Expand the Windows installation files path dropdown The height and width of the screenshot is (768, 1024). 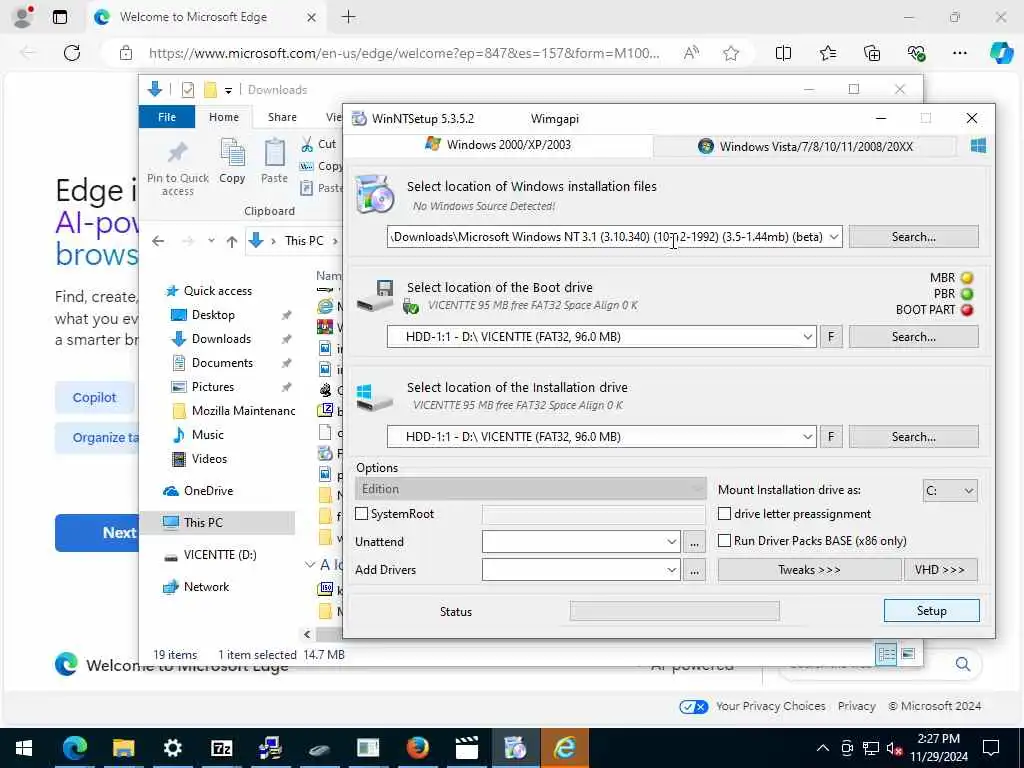[834, 237]
